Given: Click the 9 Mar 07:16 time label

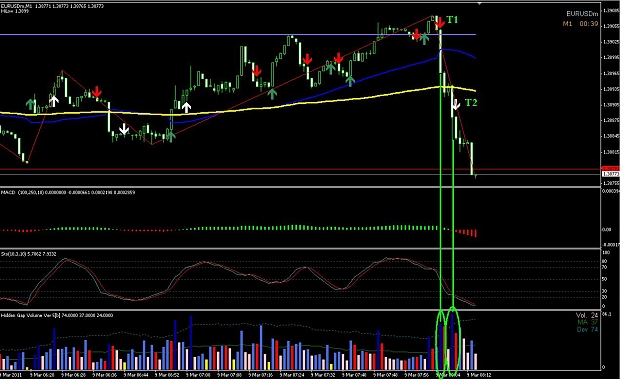Looking at the screenshot, I should coord(261,375).
